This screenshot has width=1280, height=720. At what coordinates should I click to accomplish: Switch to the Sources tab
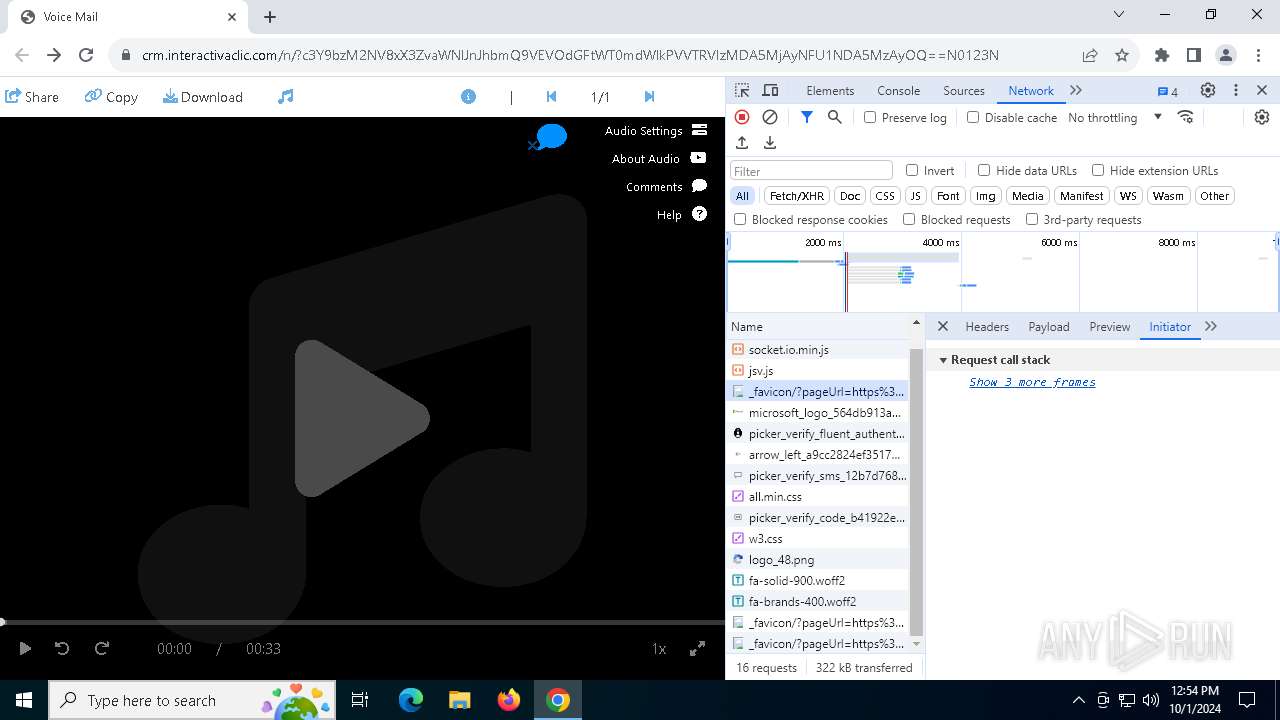[964, 90]
